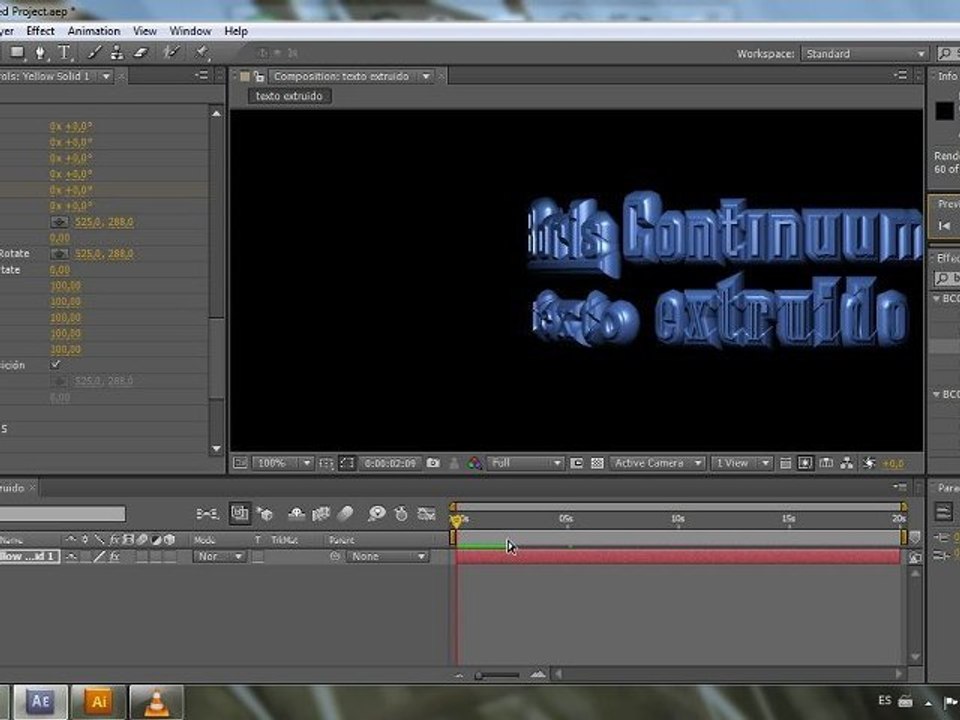Toggle hide shy layers in timeline

(x=296, y=514)
